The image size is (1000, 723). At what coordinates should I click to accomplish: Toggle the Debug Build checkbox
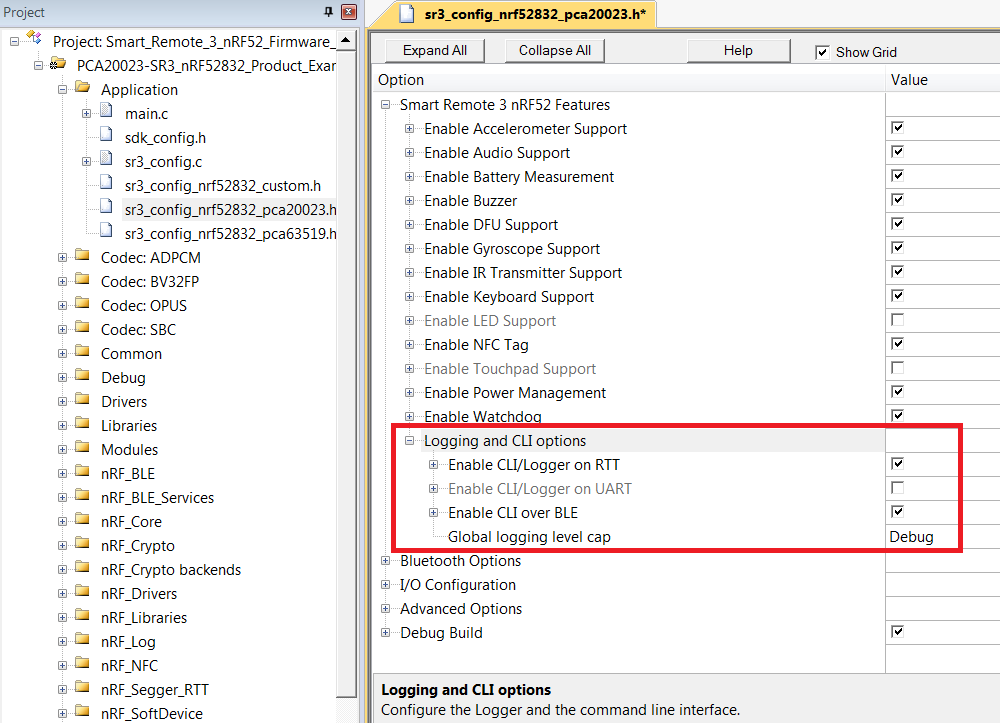point(897,632)
